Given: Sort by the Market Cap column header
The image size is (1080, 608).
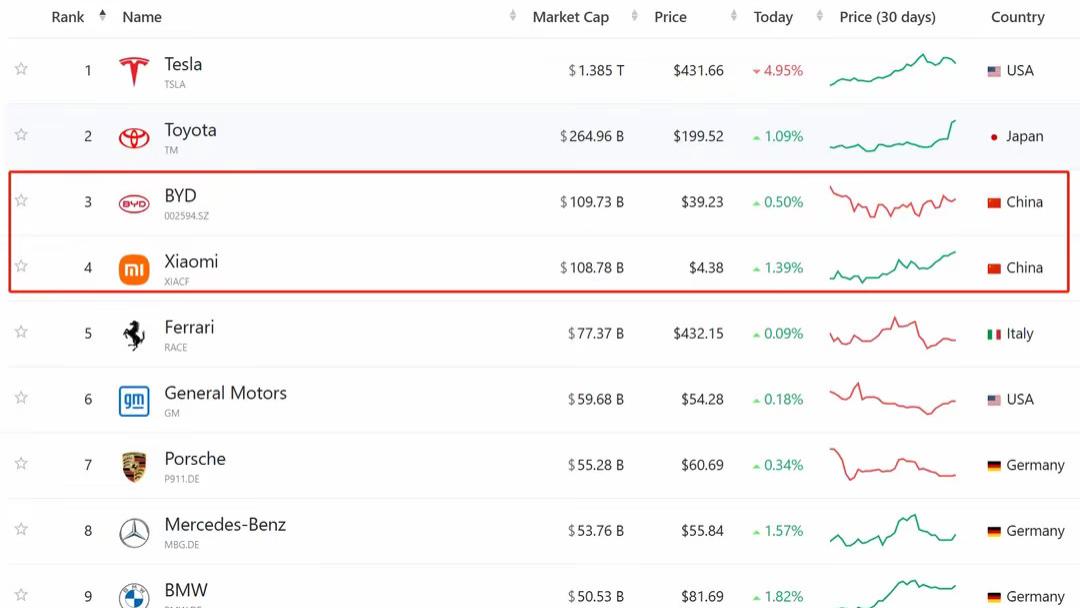Looking at the screenshot, I should [x=570, y=17].
